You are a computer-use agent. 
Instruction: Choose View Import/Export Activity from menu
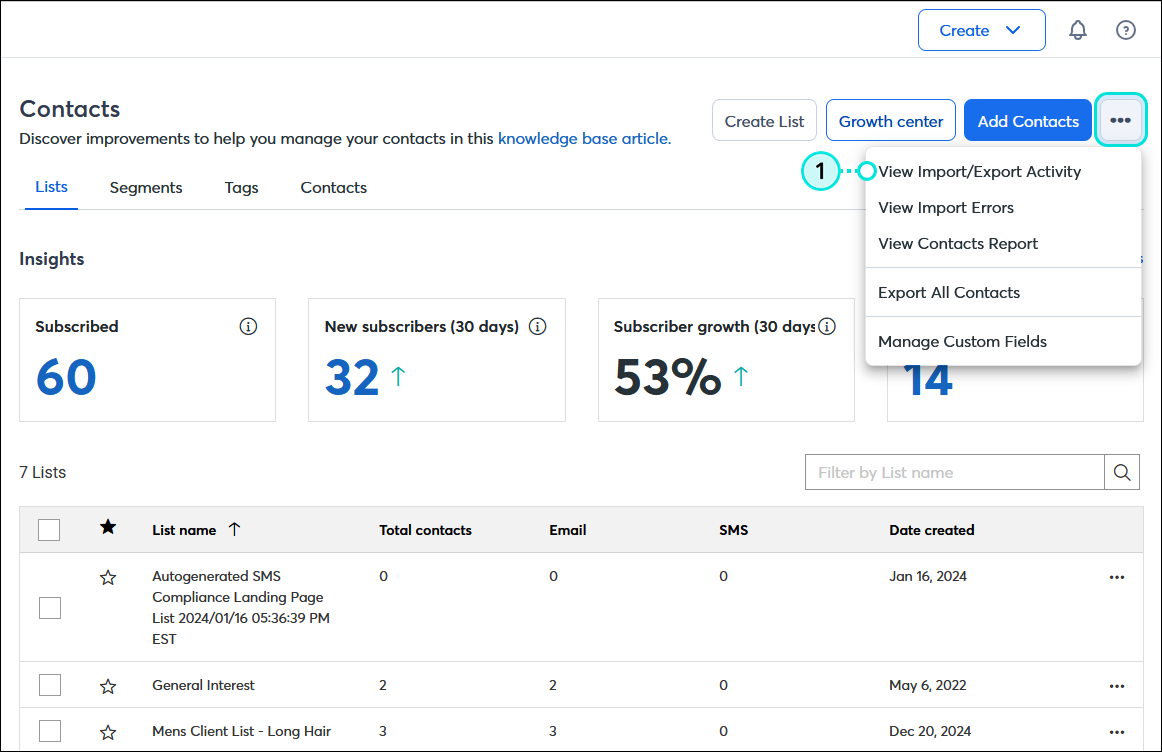[979, 171]
